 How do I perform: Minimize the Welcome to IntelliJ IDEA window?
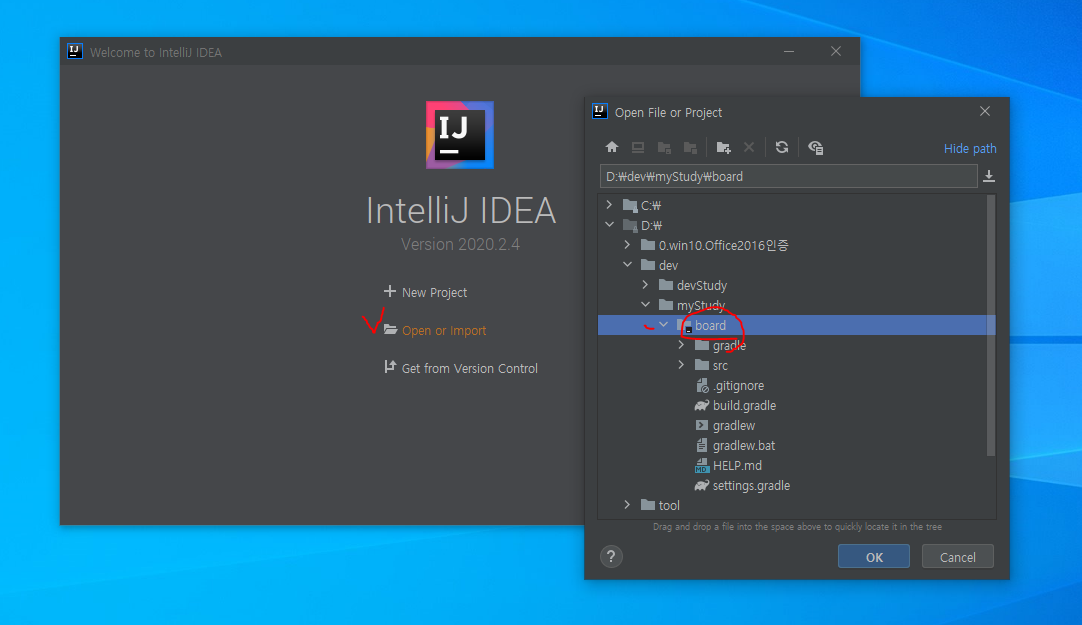(x=789, y=52)
